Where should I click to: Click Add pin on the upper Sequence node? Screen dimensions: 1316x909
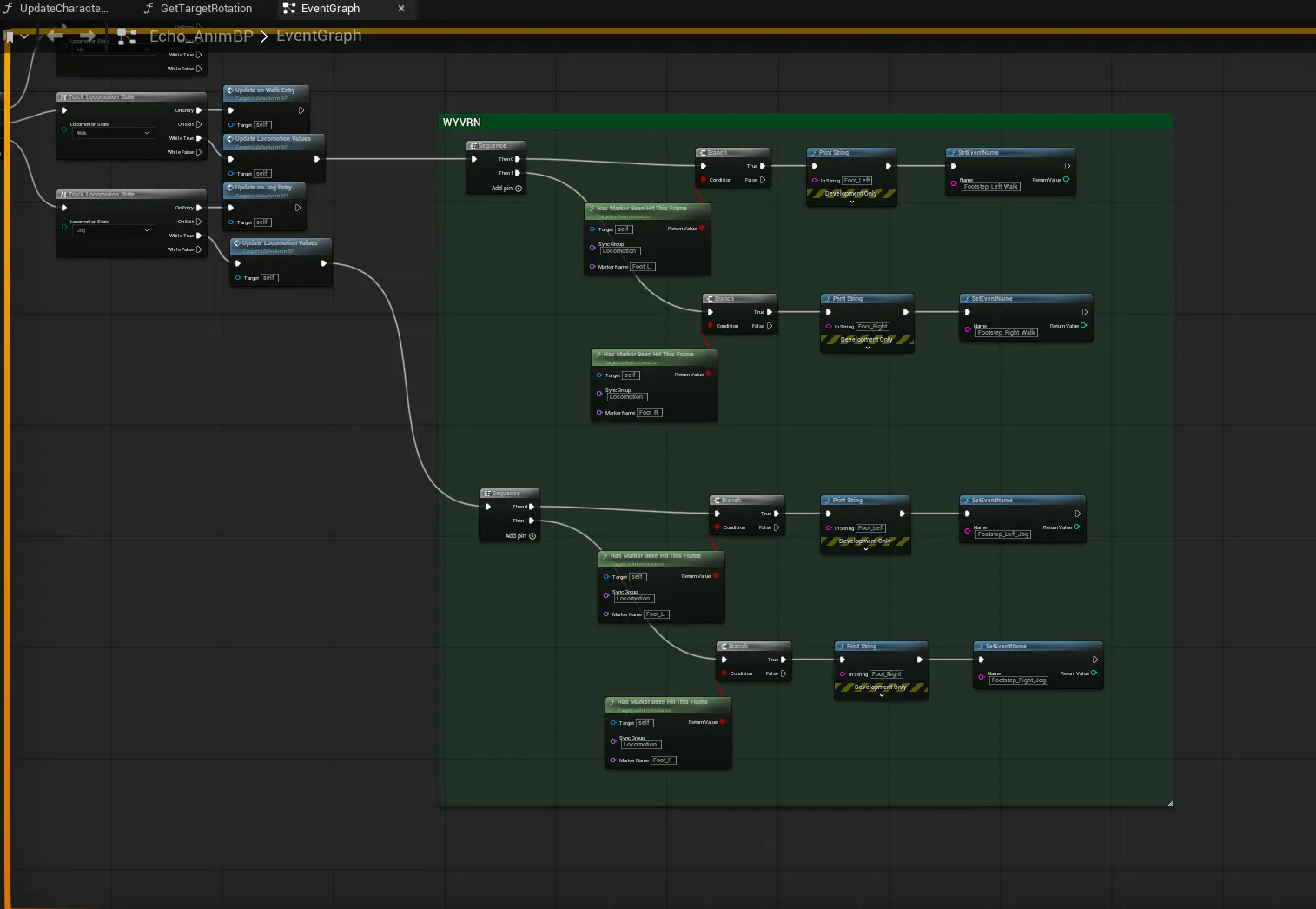tap(507, 188)
